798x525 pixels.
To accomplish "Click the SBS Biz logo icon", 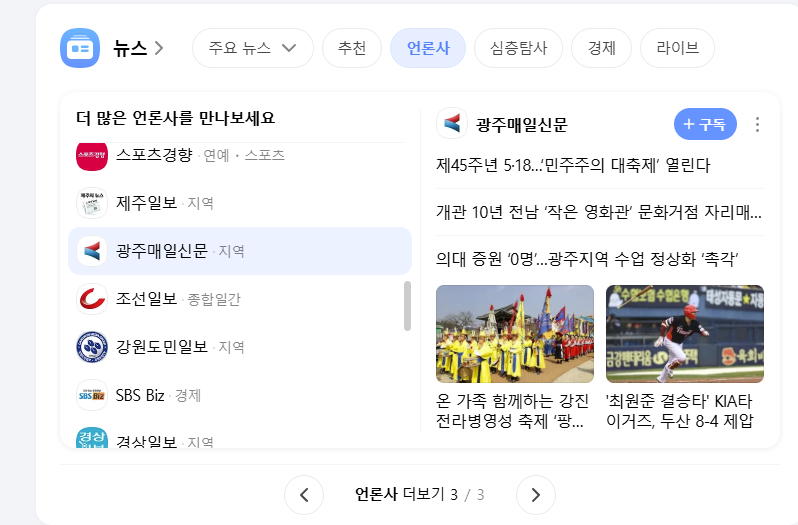I will point(92,395).
